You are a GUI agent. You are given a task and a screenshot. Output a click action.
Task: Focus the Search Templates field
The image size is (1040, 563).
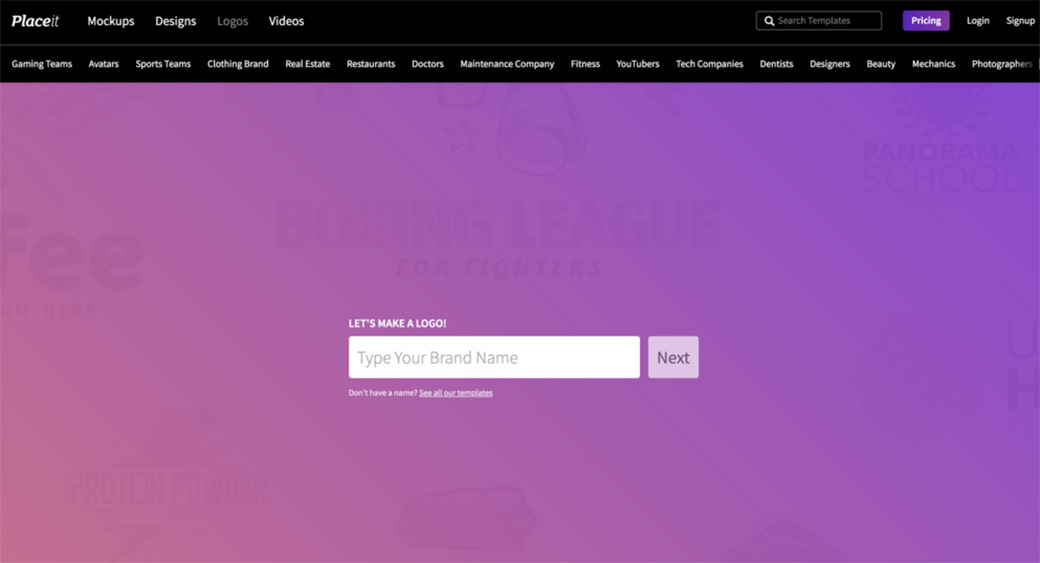tap(827, 21)
